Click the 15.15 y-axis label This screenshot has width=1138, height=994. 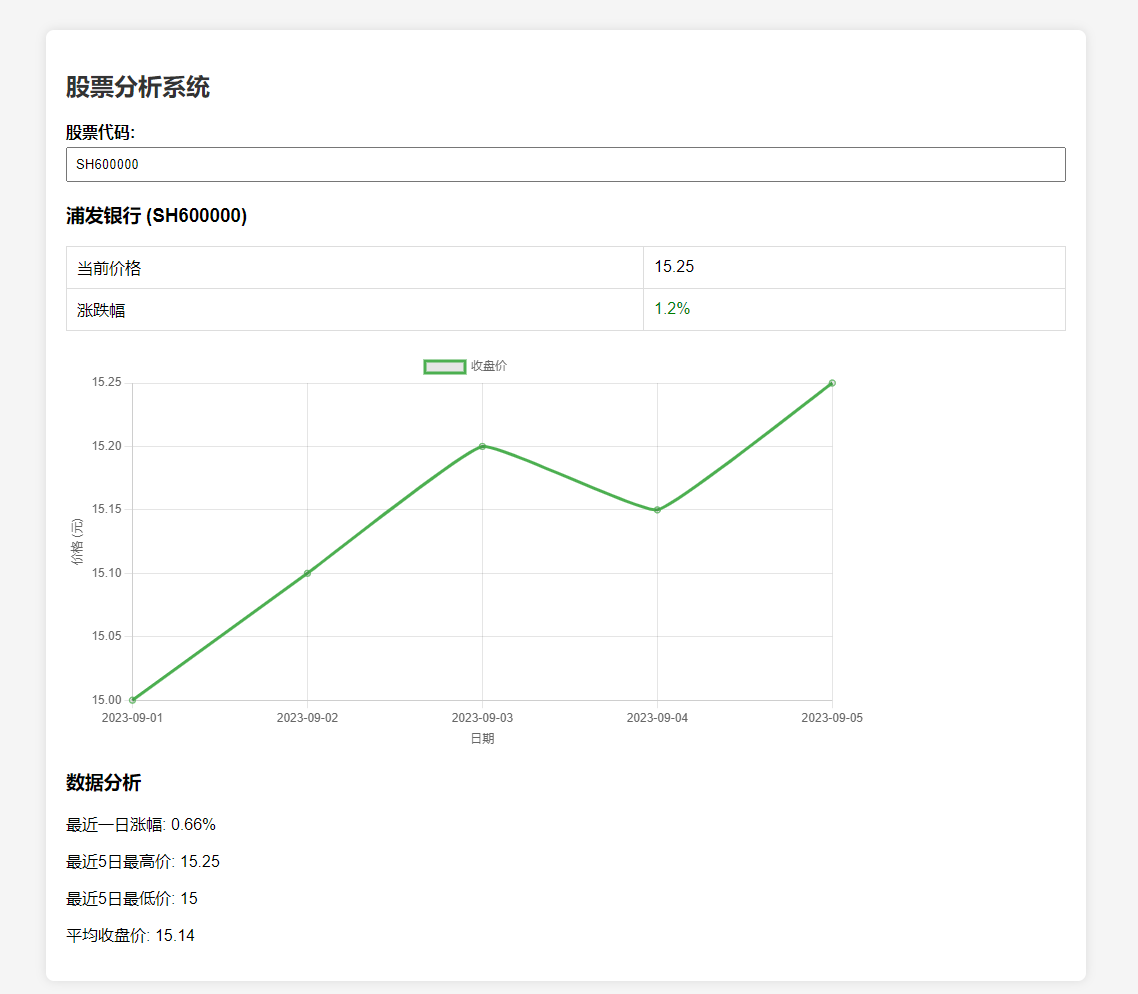107,509
